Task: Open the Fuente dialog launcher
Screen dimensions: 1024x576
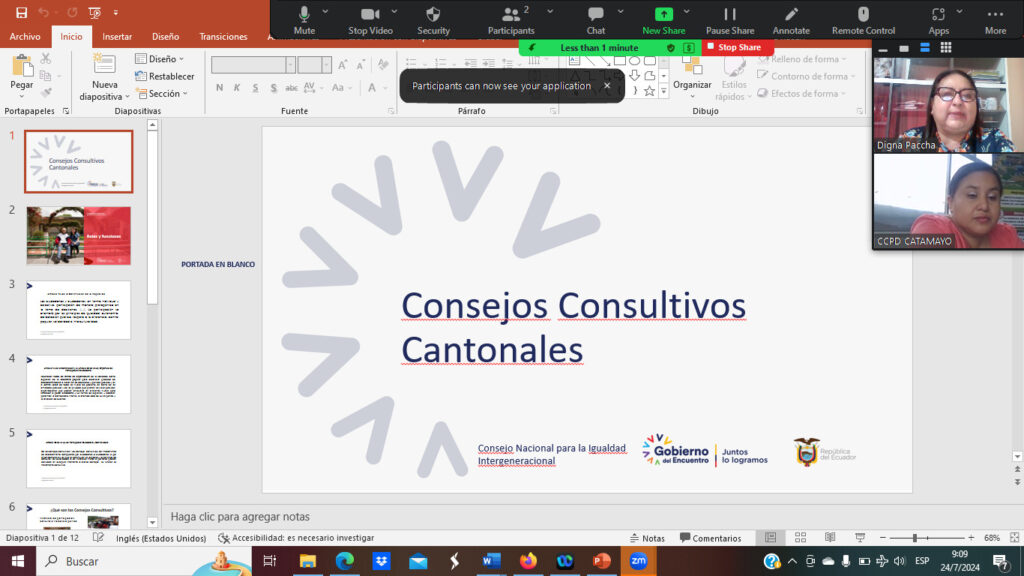Action: point(391,112)
